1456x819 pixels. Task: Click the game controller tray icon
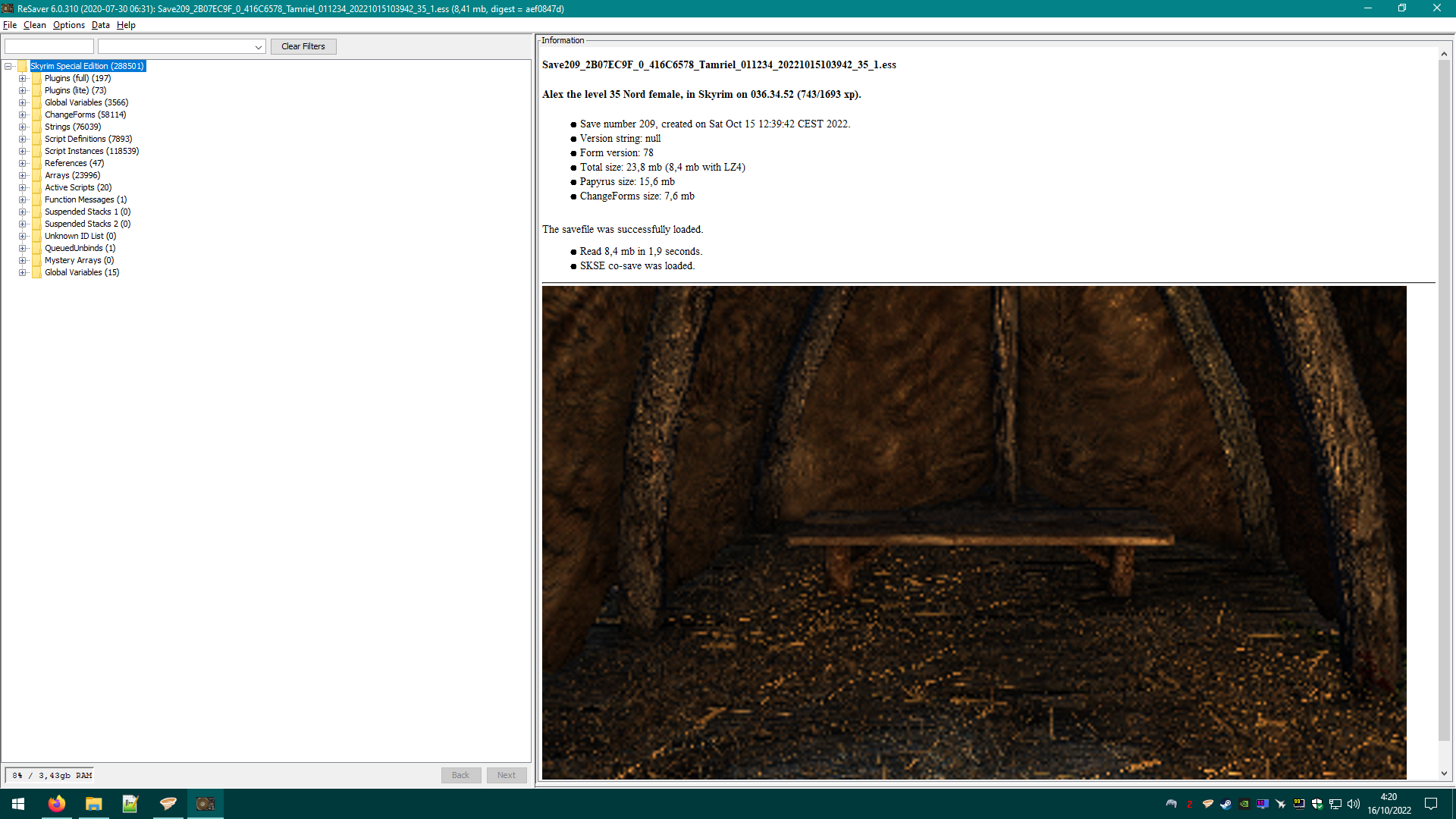(1171, 804)
